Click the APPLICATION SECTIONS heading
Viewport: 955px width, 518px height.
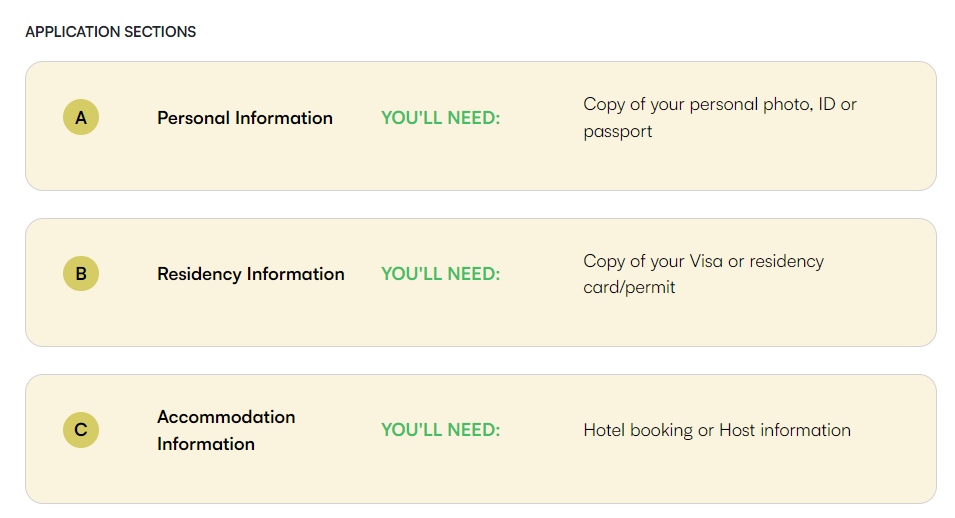point(111,32)
